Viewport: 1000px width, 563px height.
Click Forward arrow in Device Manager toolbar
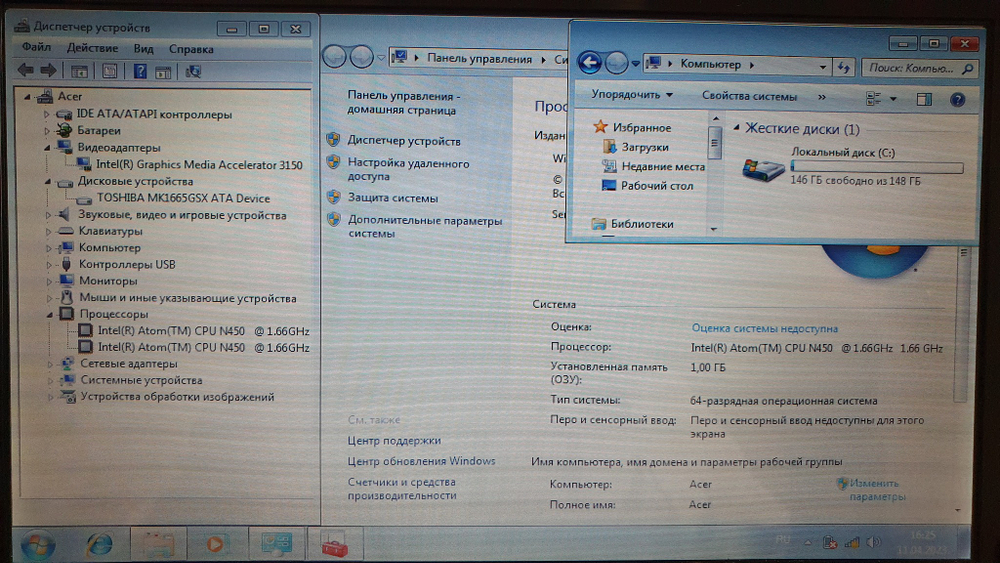[x=48, y=71]
